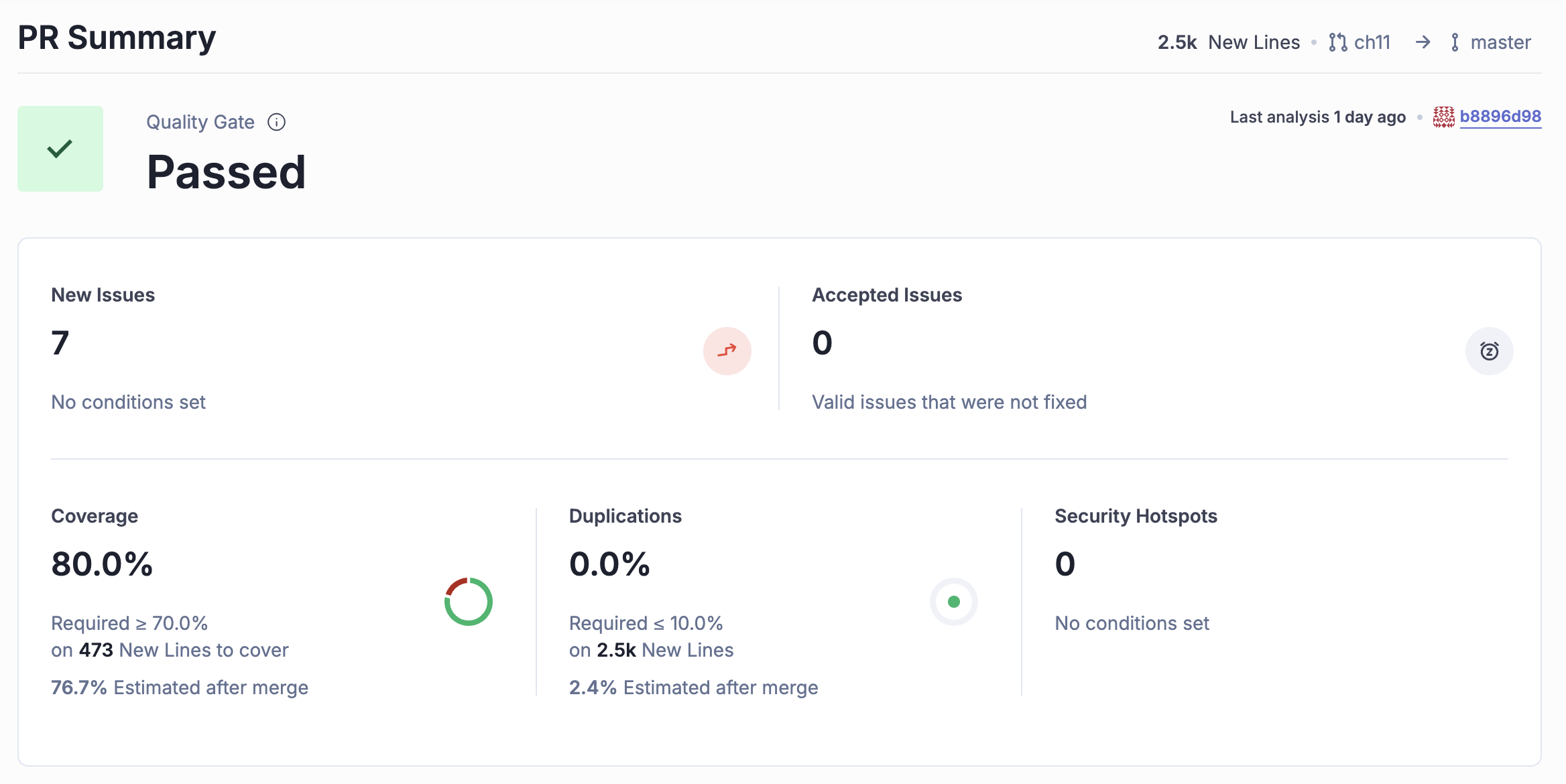Click the red New Issues trend icon
This screenshot has width=1566, height=784.
tap(727, 350)
